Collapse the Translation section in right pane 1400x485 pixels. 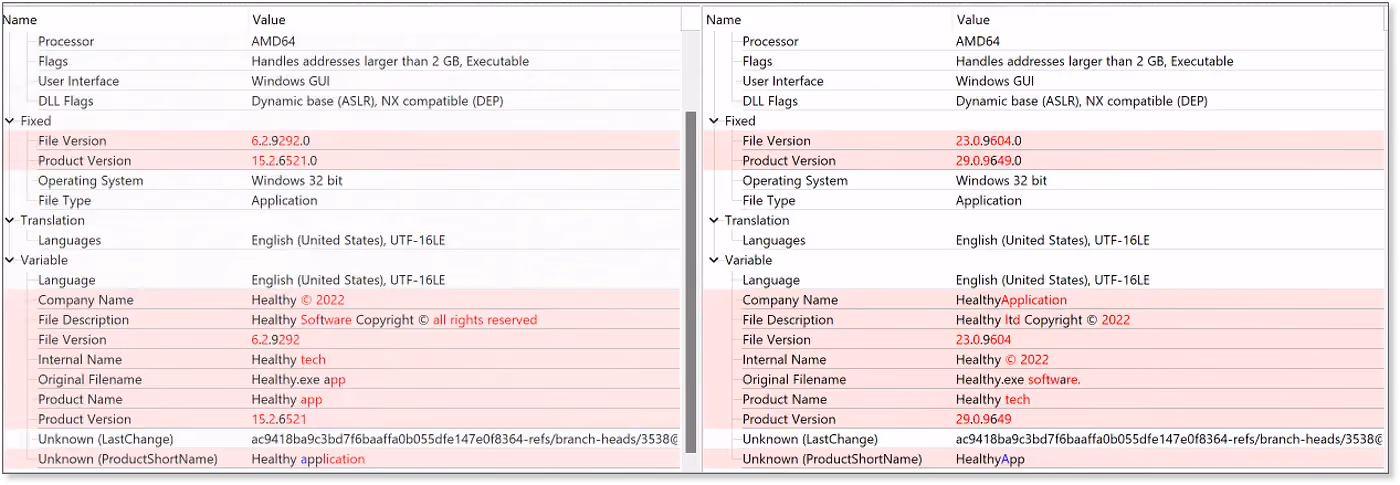pyautogui.click(x=714, y=221)
